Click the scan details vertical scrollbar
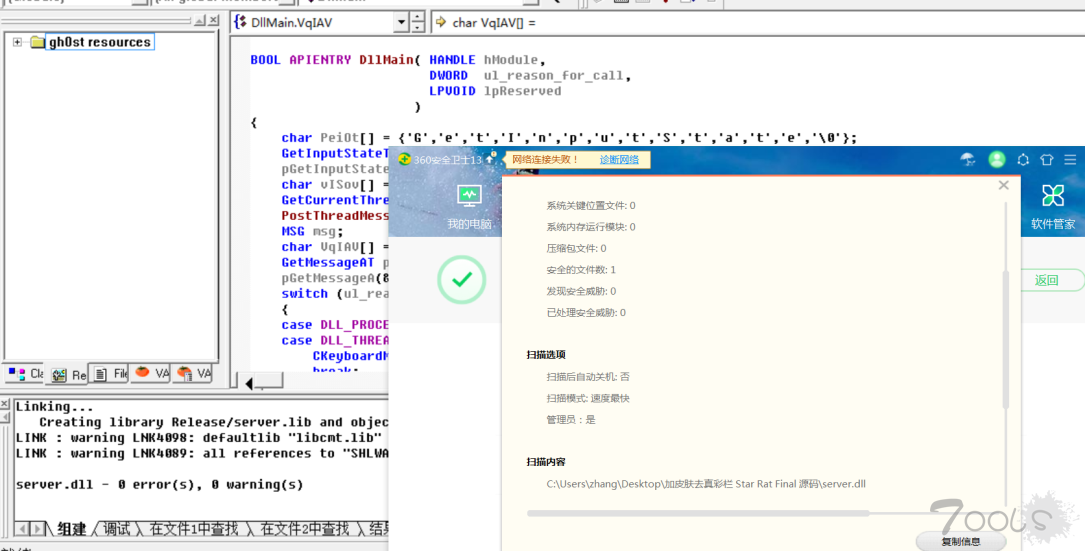 [x=1006, y=339]
